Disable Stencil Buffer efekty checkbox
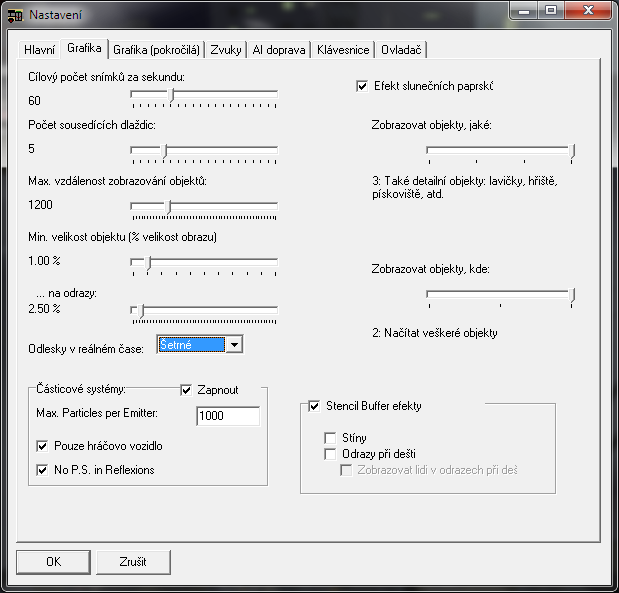 pos(315,407)
